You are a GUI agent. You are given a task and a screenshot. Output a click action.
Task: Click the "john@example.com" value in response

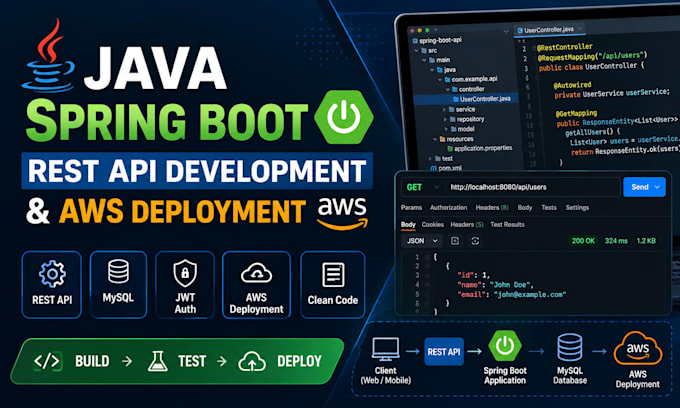(530, 294)
